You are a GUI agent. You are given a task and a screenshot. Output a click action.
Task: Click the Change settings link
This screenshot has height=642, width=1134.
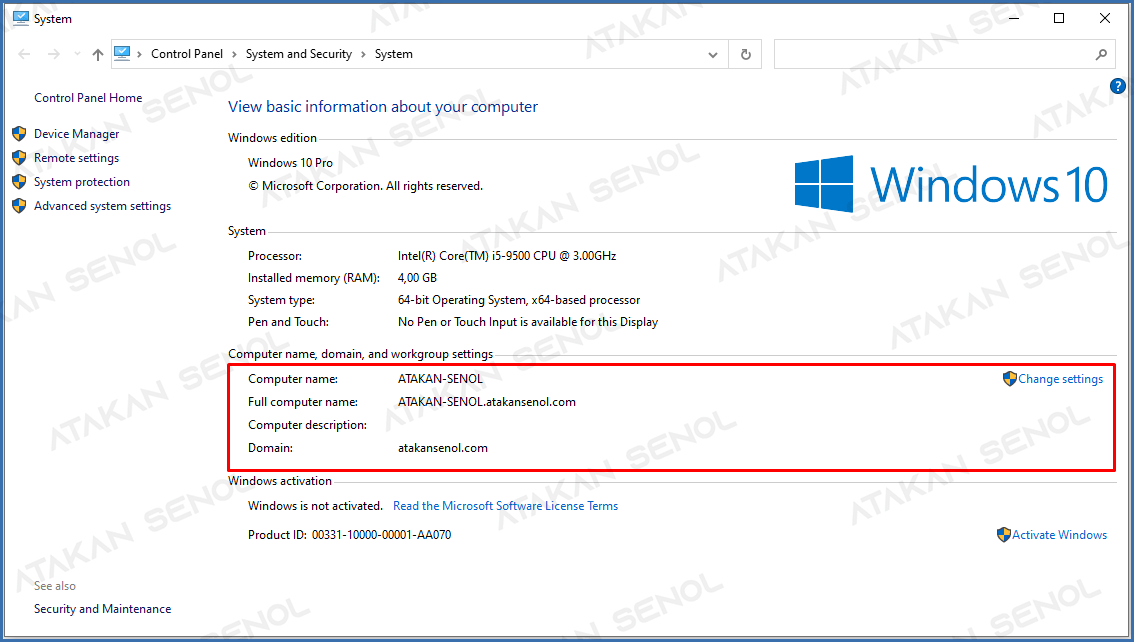click(1060, 379)
